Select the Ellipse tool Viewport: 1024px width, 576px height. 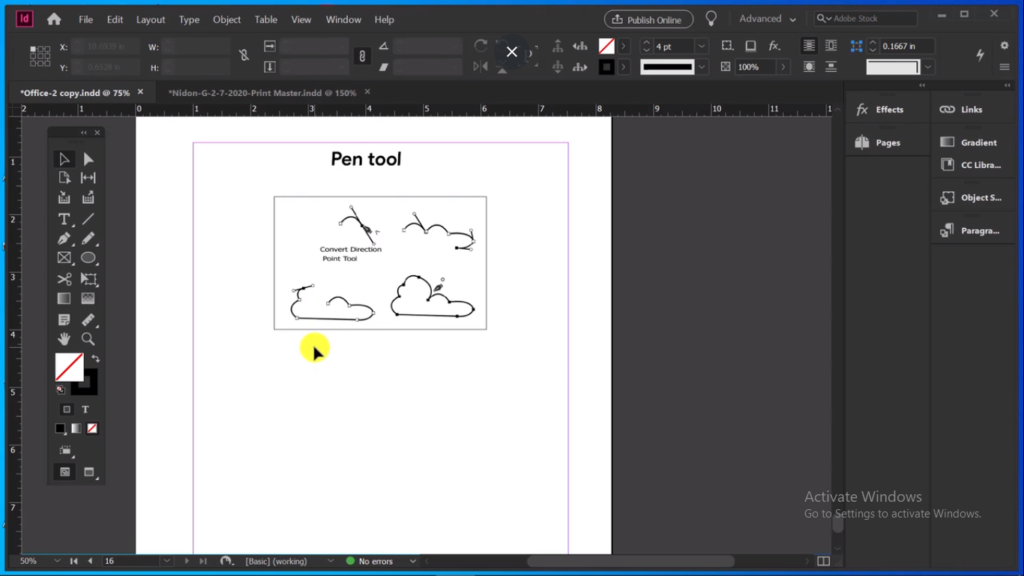(x=88, y=258)
